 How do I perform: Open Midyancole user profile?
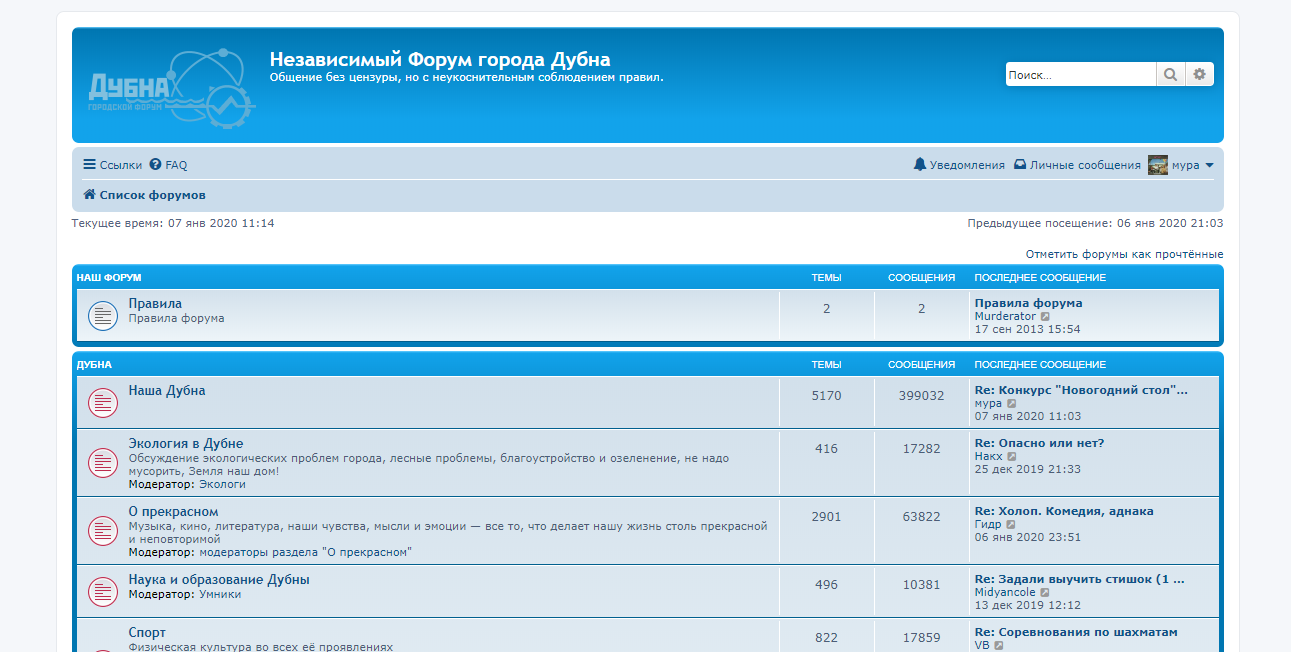(x=1005, y=593)
